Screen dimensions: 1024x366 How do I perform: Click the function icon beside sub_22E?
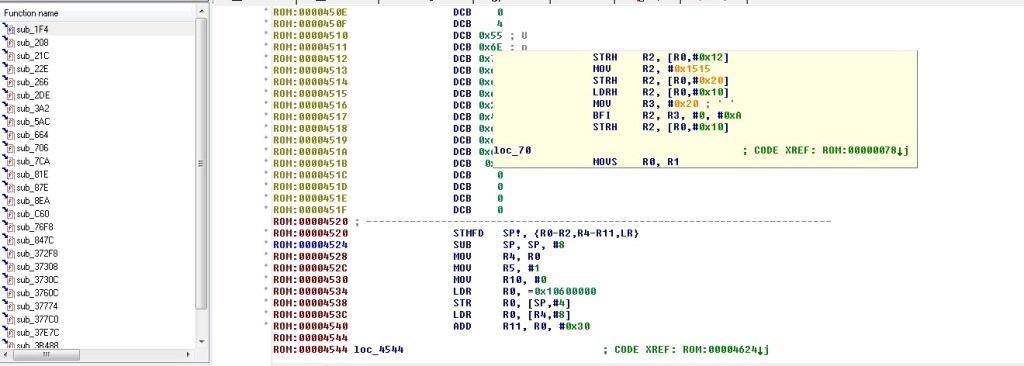pyautogui.click(x=8, y=69)
